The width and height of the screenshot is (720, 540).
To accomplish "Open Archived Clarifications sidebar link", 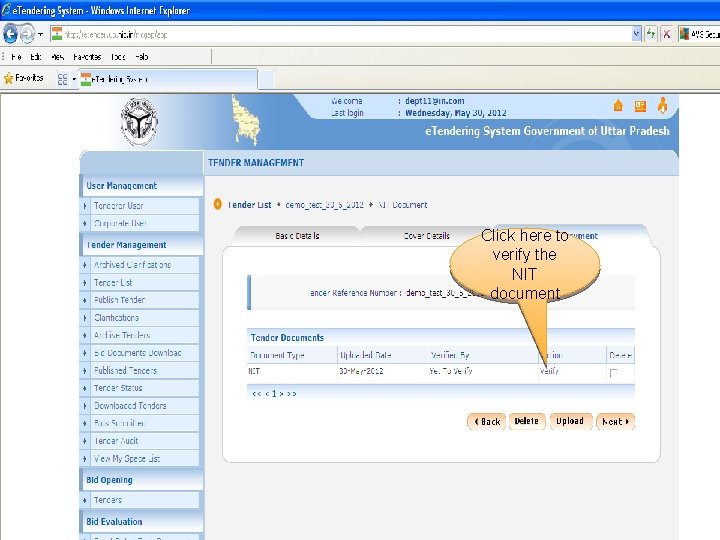I will [132, 265].
